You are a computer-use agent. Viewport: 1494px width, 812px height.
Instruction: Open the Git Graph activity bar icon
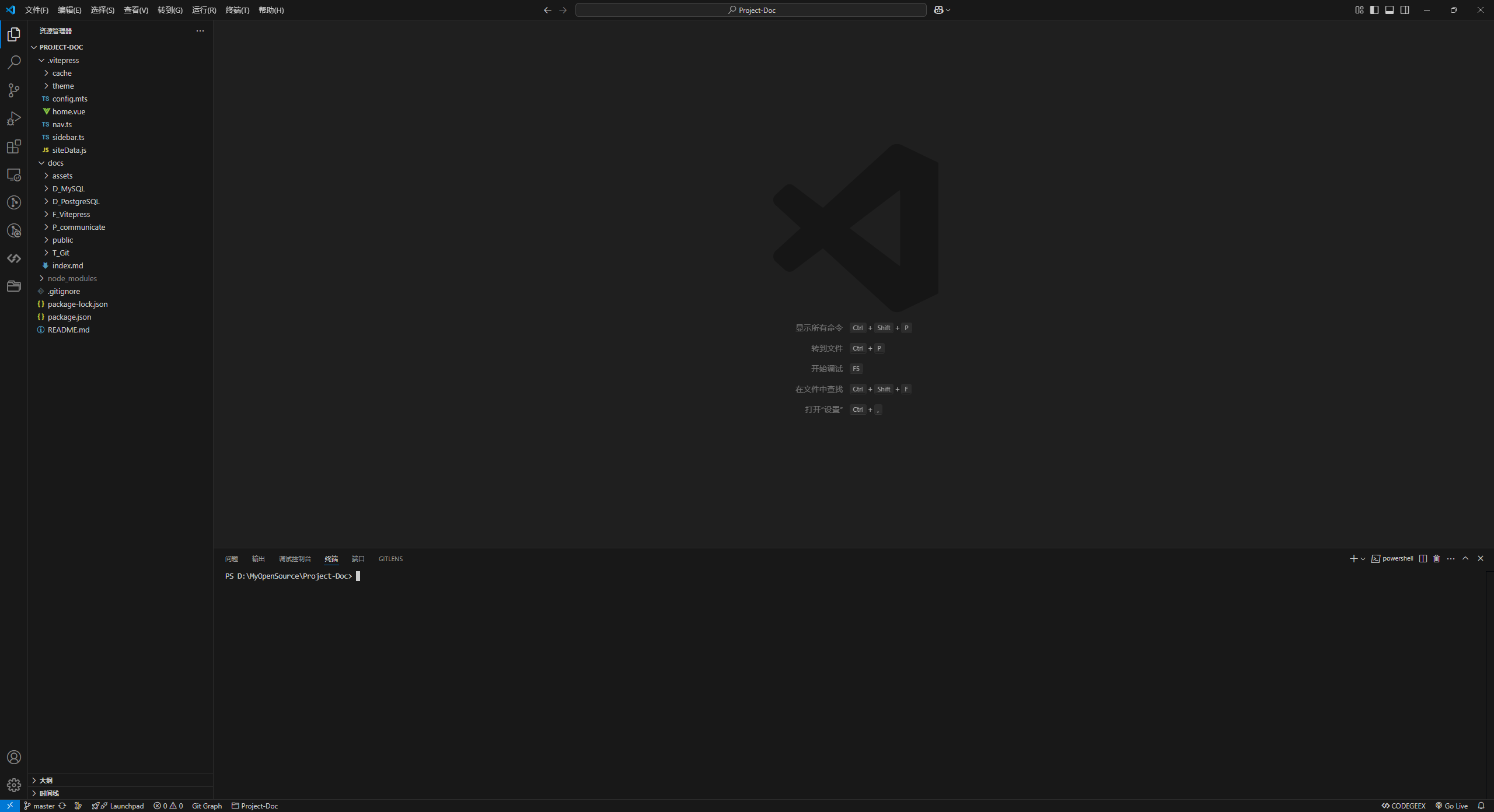tap(14, 202)
